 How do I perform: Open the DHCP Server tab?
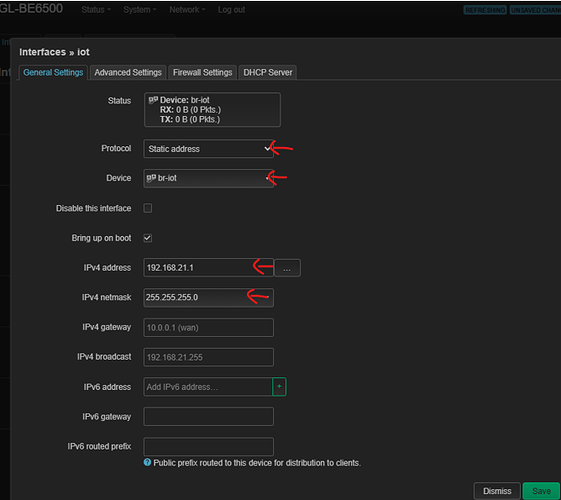tap(268, 73)
